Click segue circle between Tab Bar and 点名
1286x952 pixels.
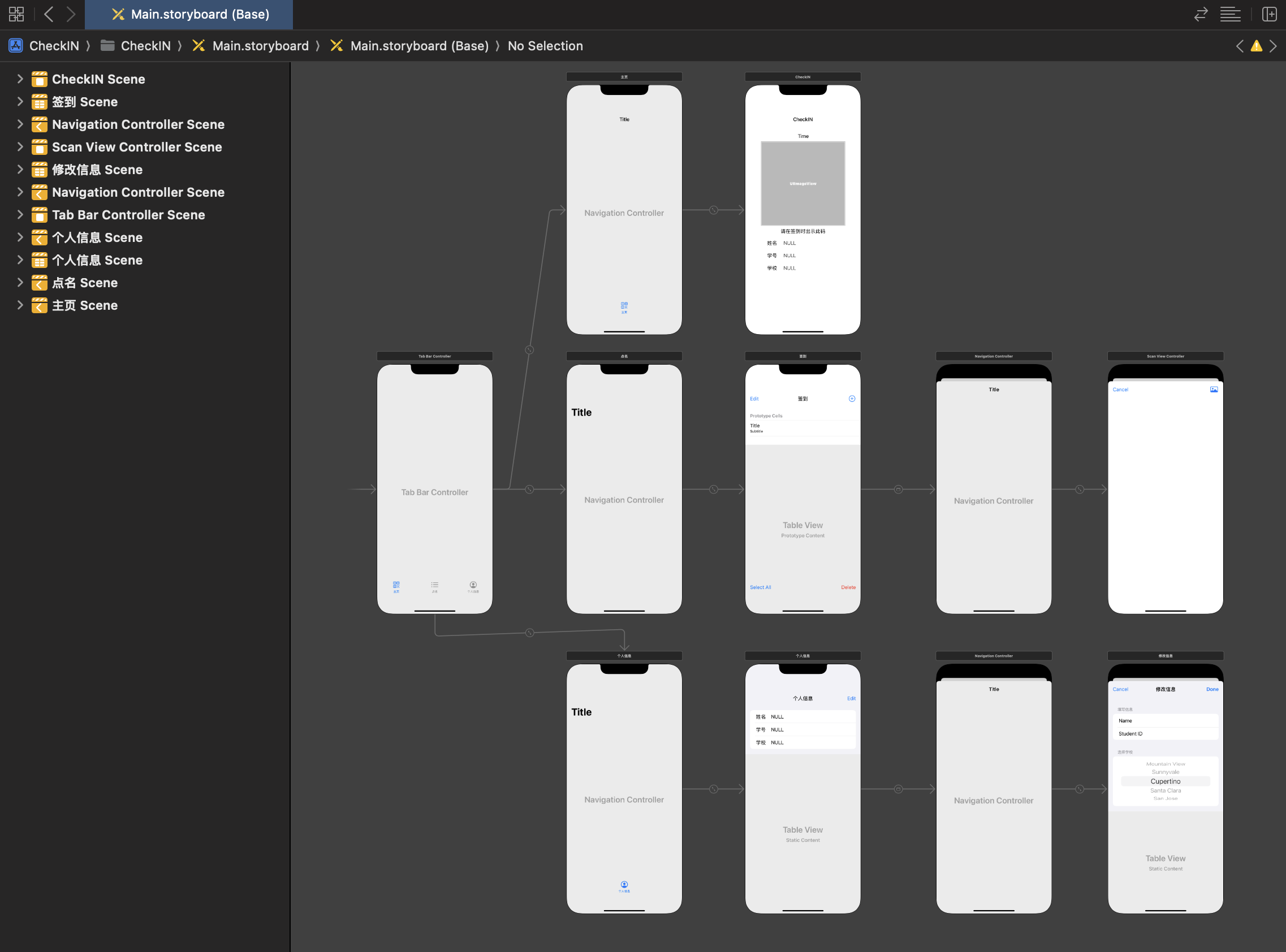click(x=529, y=489)
